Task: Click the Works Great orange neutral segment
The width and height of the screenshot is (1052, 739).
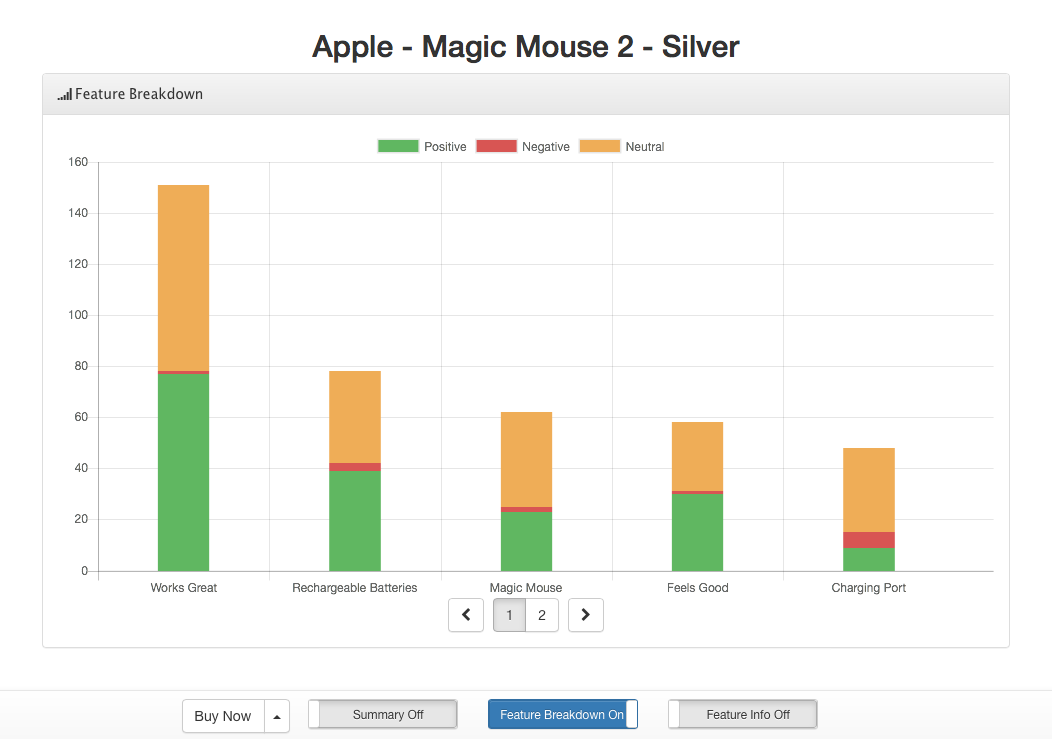Action: click(x=183, y=278)
